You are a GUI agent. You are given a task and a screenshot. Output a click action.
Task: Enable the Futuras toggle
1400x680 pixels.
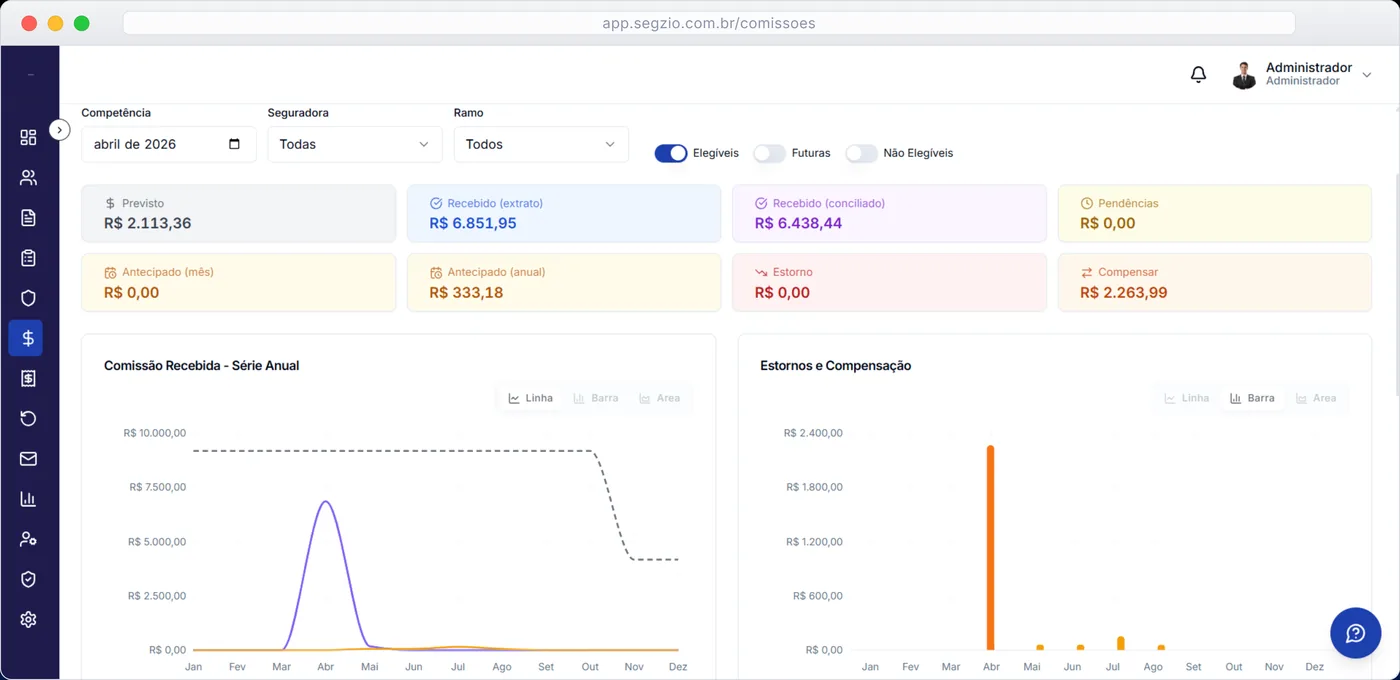click(x=769, y=153)
